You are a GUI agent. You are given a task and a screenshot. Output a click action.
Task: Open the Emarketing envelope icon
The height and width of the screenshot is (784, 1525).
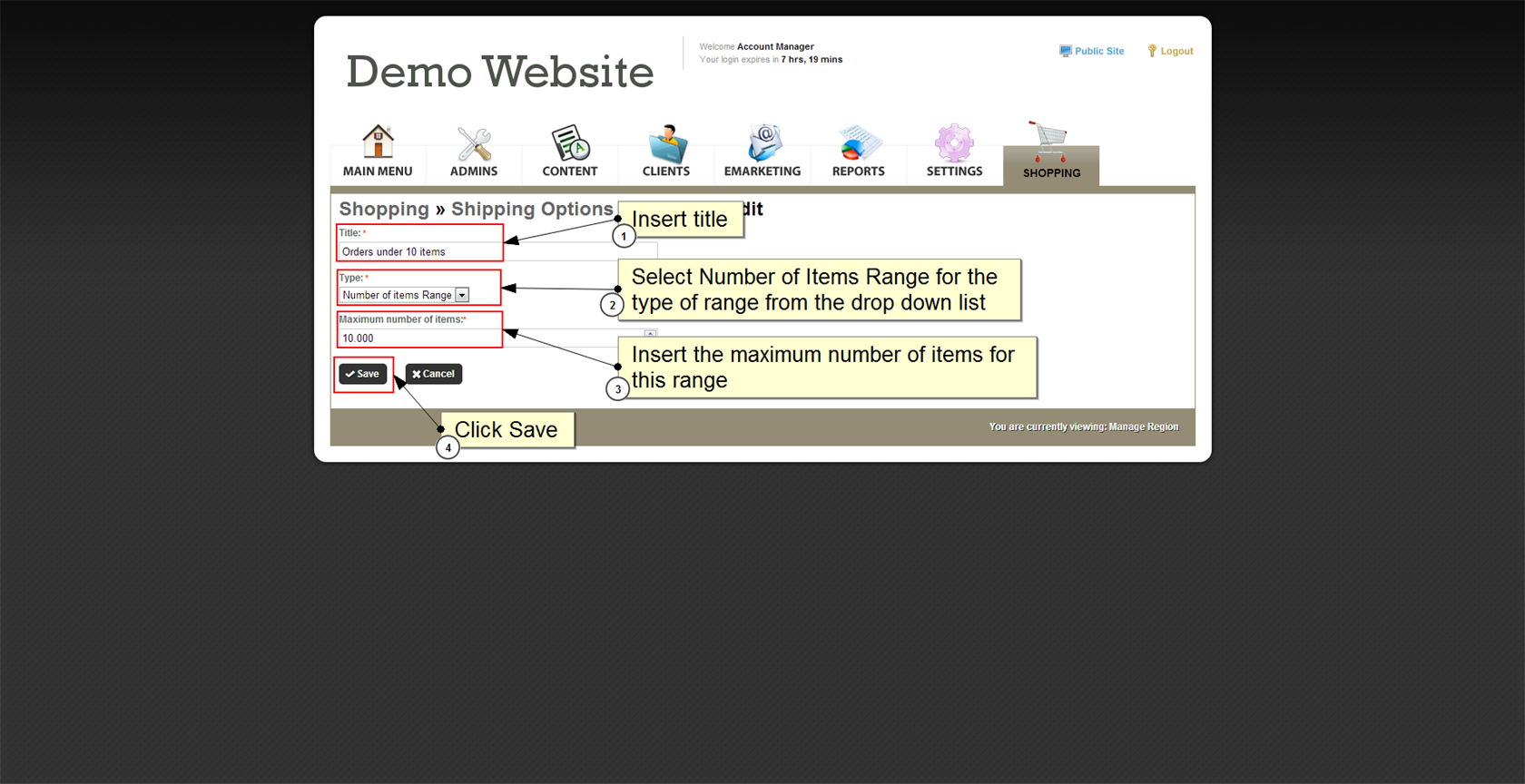coord(762,143)
